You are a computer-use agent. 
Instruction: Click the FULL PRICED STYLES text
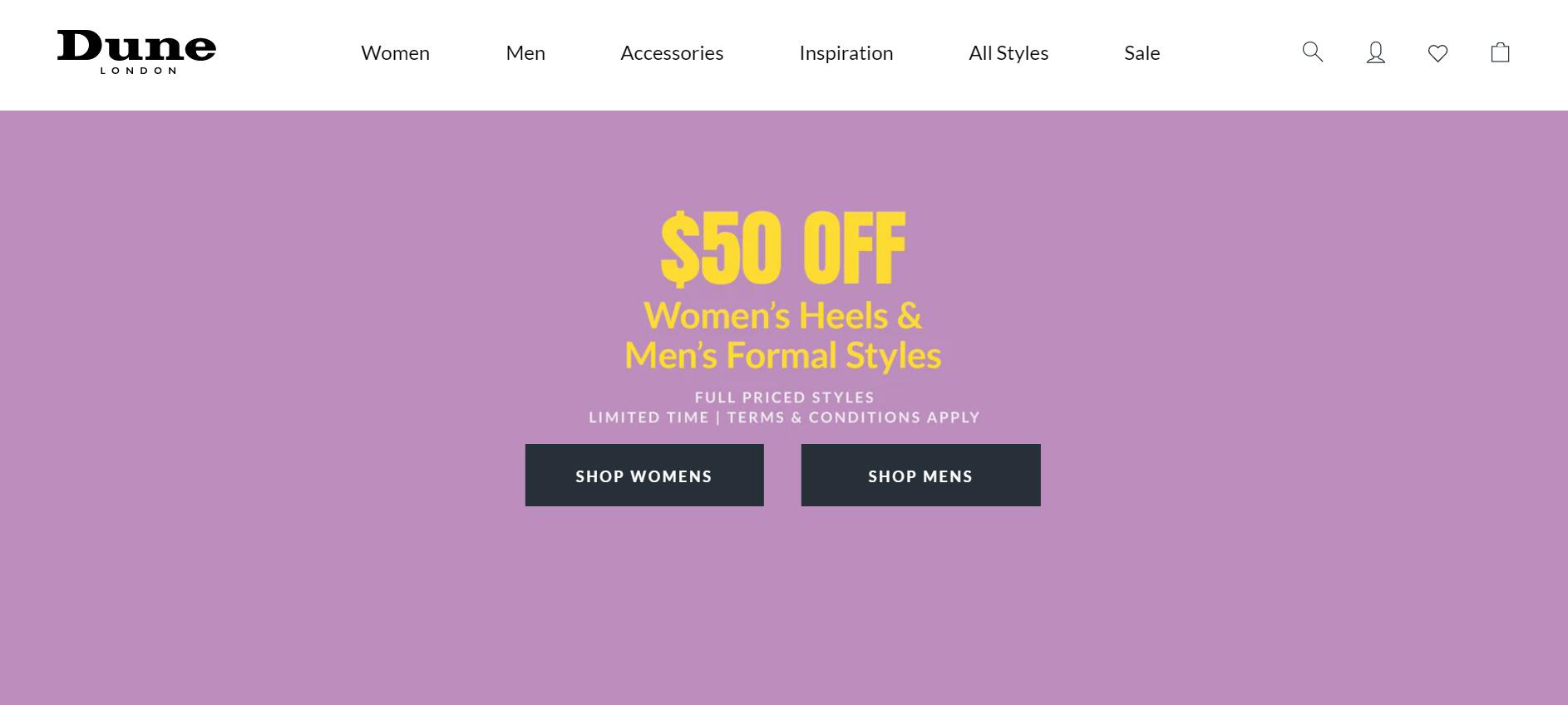point(784,397)
